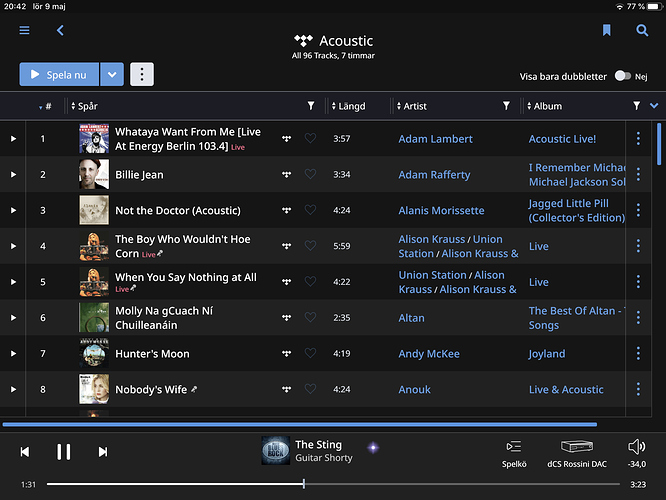Open album Live & Acoustic

(566, 390)
